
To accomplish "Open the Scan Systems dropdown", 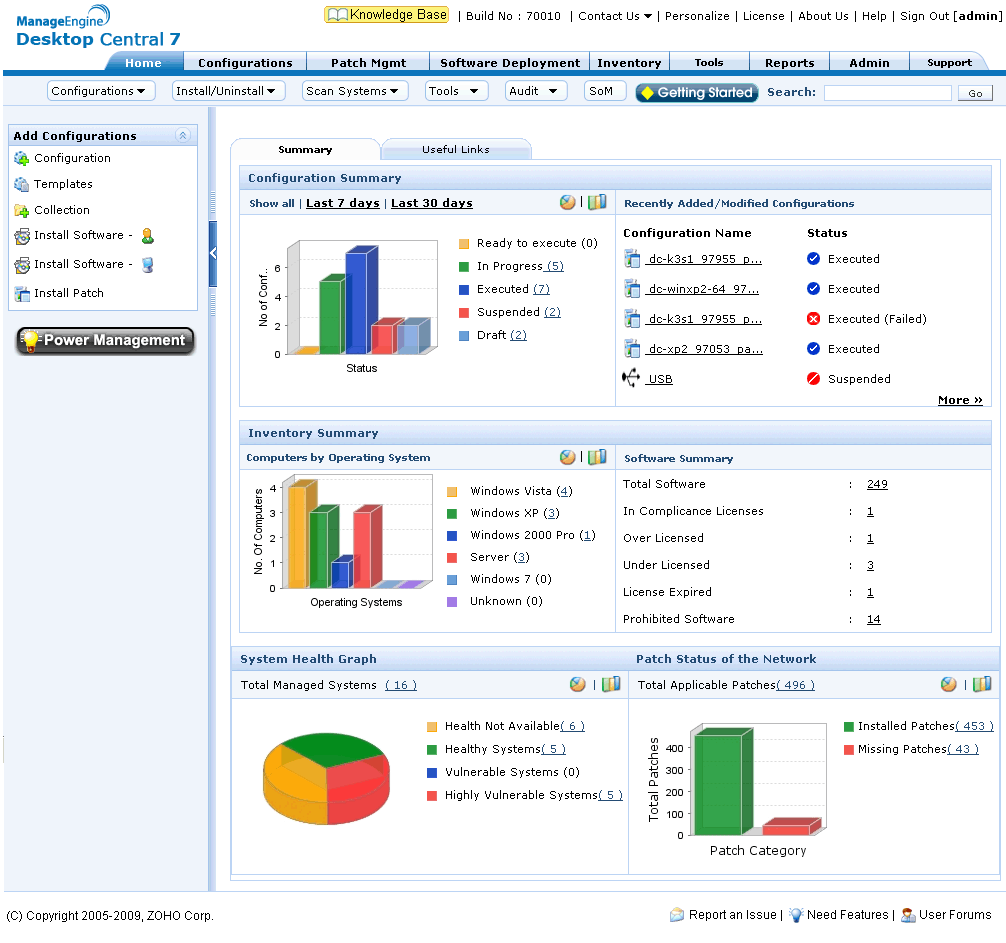I will [355, 91].
